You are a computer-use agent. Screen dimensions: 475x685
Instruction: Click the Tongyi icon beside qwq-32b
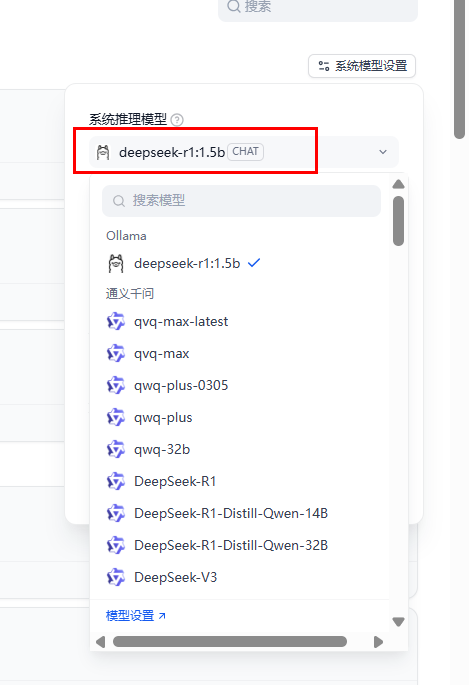(x=116, y=450)
